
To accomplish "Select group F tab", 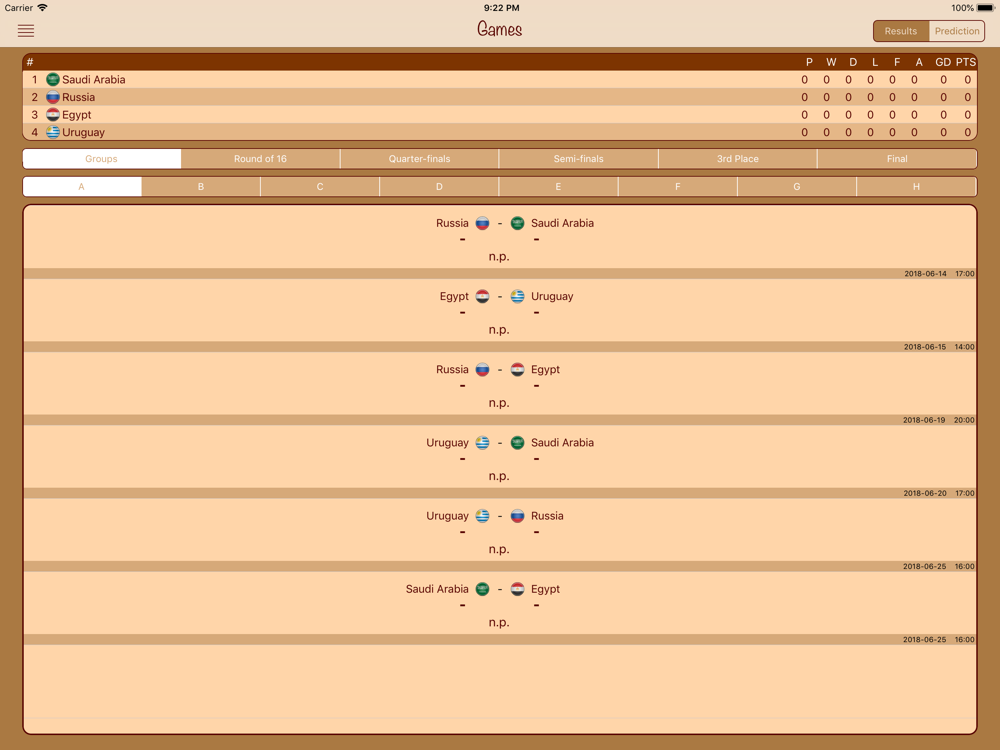I will (677, 187).
